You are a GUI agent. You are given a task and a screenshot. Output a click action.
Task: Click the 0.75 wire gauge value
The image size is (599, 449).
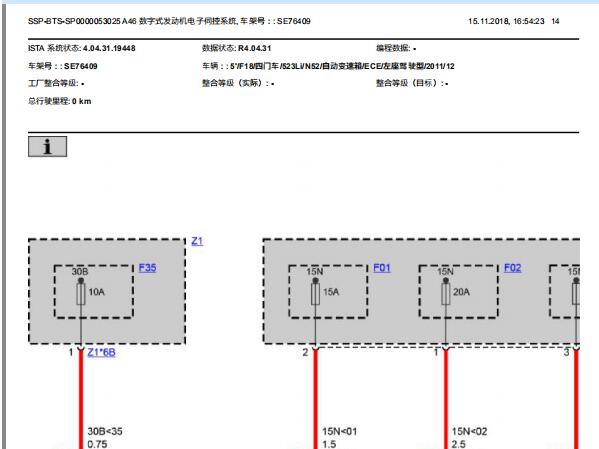(97, 444)
